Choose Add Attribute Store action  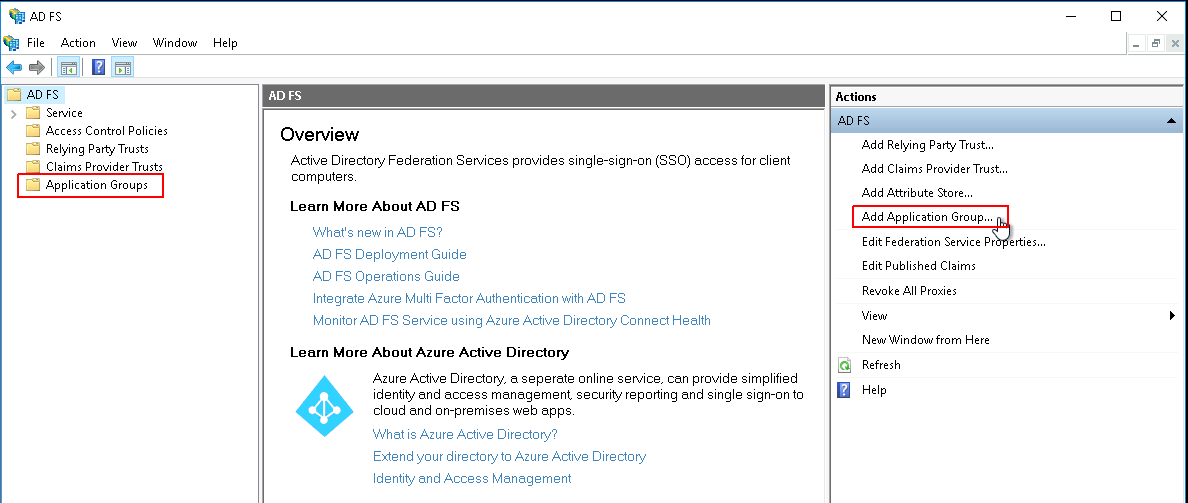coord(918,193)
